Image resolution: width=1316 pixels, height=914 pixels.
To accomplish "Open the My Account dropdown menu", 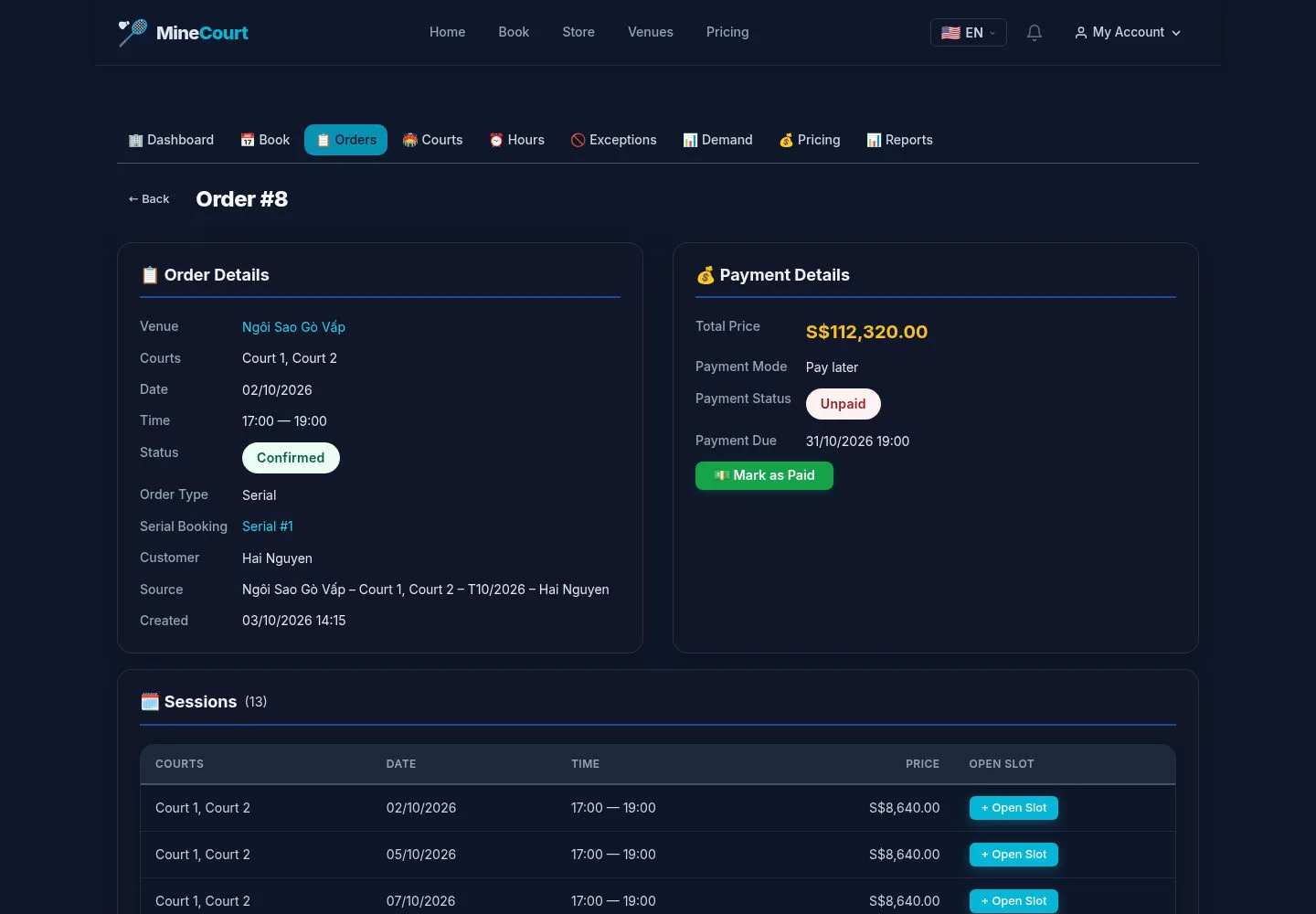I will (1128, 33).
